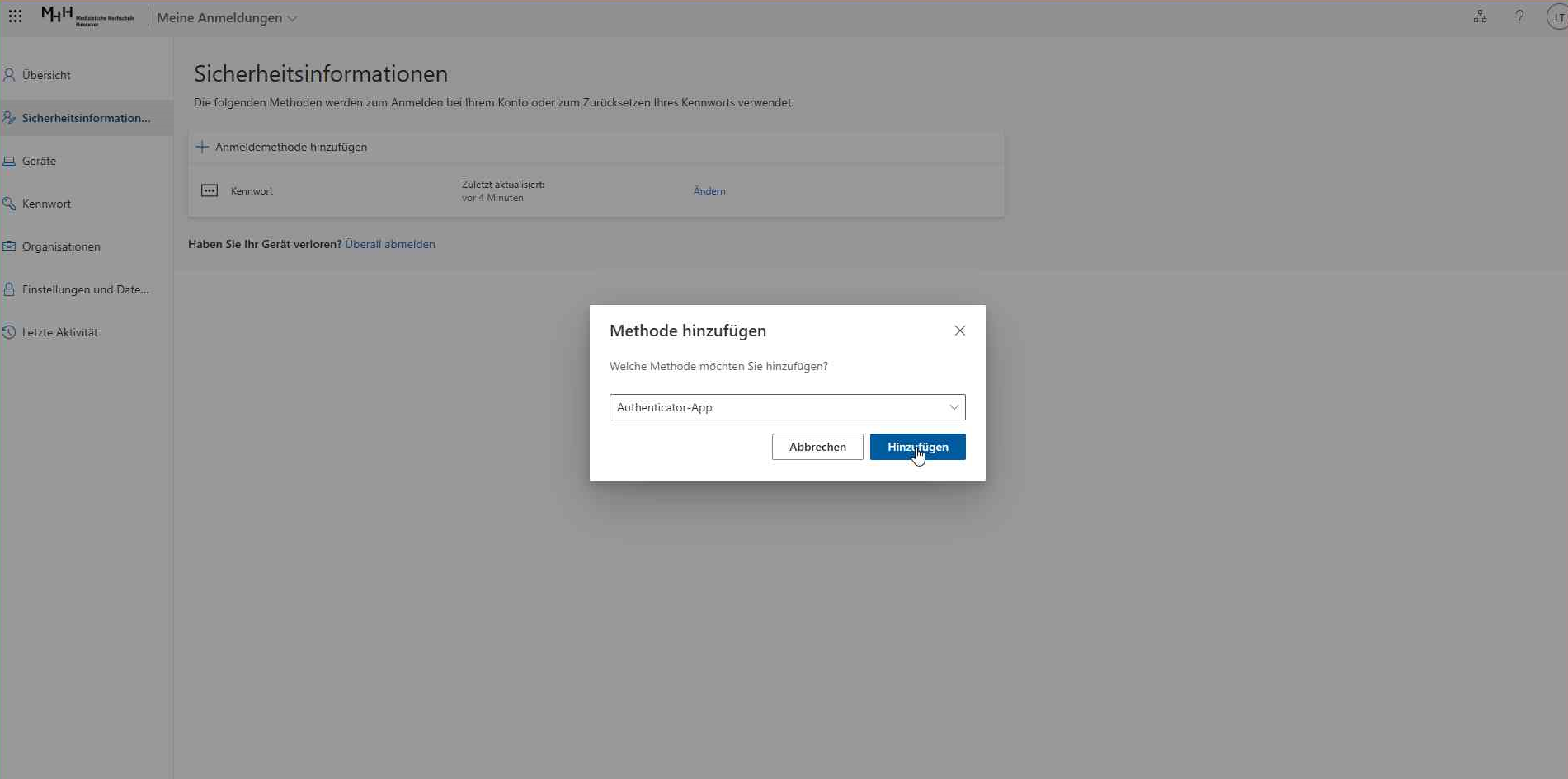This screenshot has height=779, width=1568.
Task: Click the plus icon for adding sign-in method
Action: coord(202,147)
